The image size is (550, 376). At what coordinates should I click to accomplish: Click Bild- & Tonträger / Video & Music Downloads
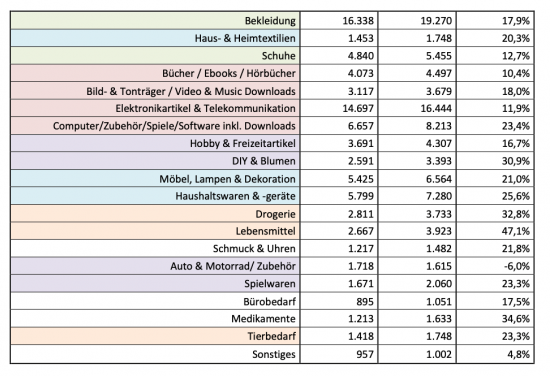click(x=191, y=91)
